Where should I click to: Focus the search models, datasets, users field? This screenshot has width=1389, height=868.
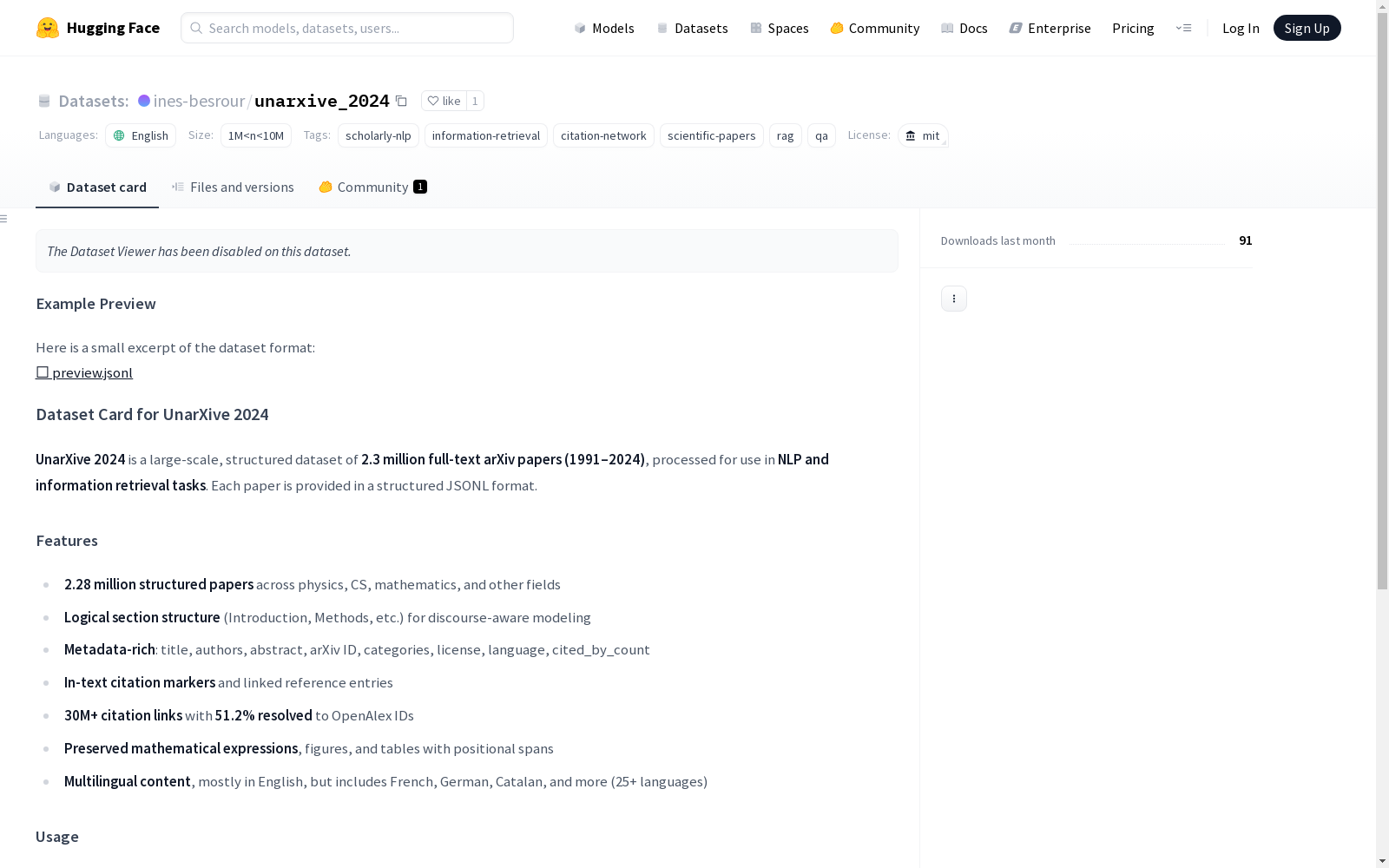pos(347,28)
